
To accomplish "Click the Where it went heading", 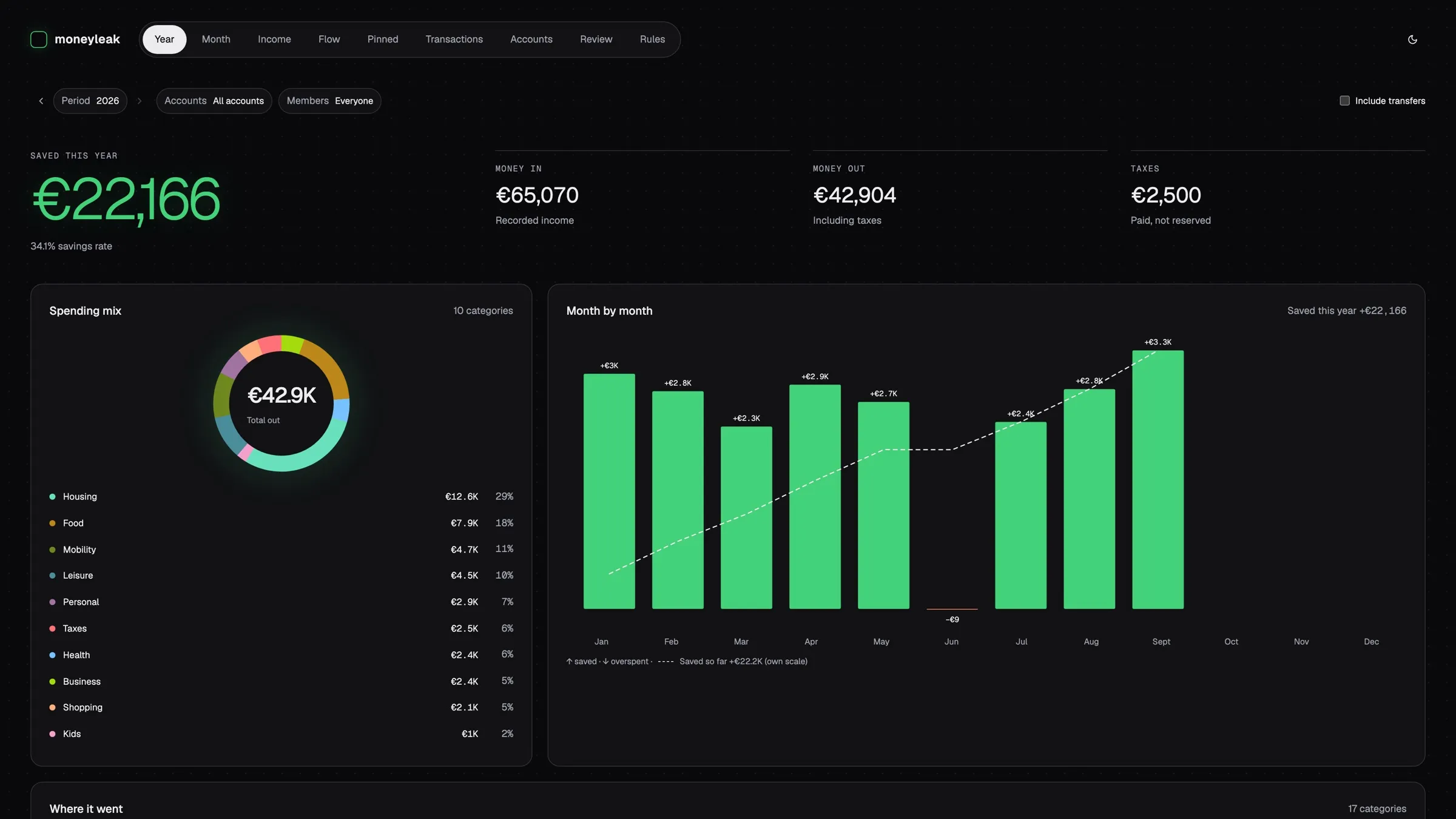I will pyautogui.click(x=86, y=809).
